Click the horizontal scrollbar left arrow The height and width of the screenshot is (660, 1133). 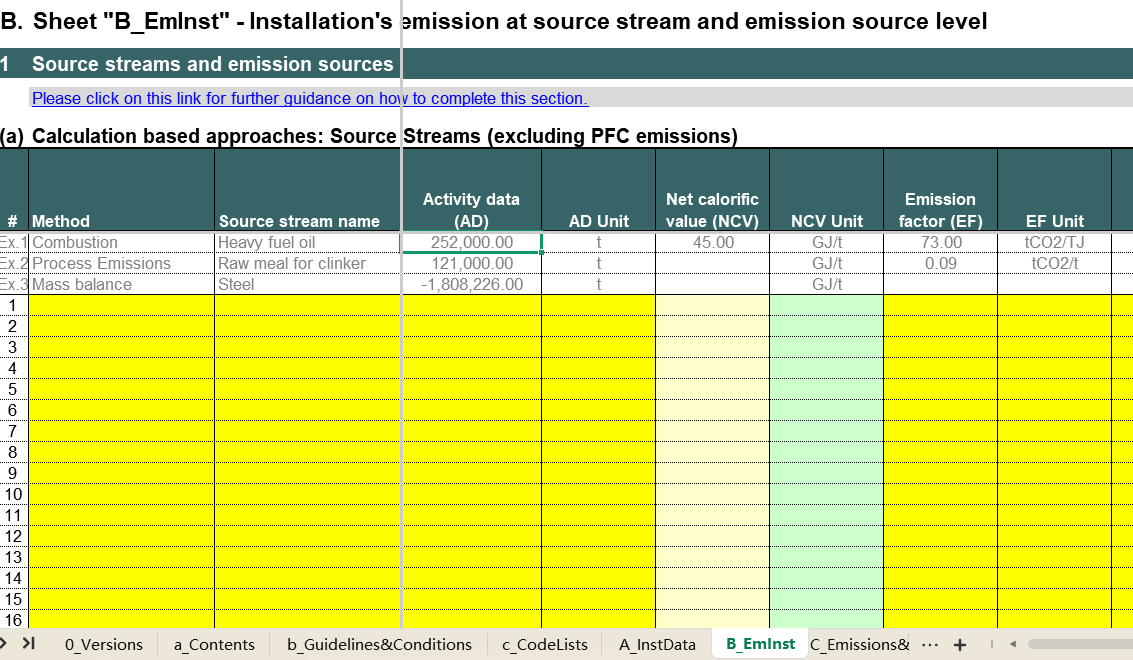tap(1012, 644)
